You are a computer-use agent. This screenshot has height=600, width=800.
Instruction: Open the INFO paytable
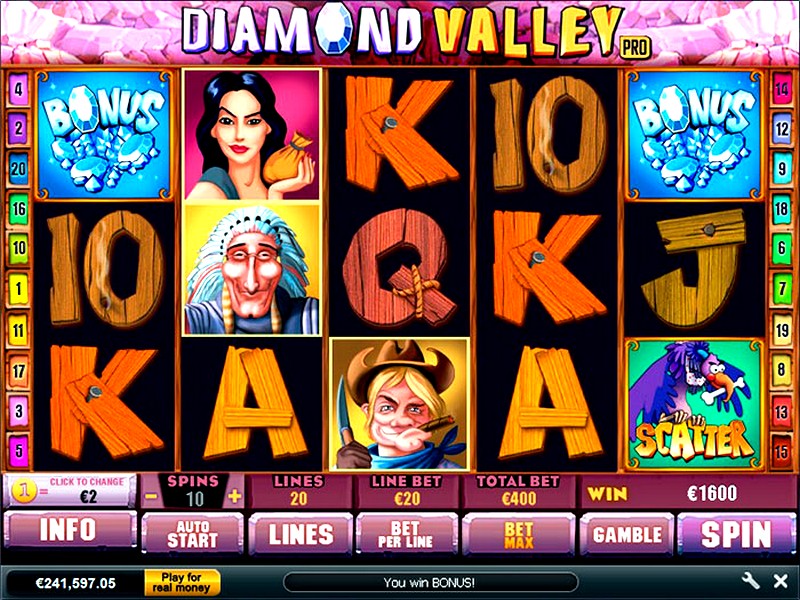pyautogui.click(x=70, y=531)
